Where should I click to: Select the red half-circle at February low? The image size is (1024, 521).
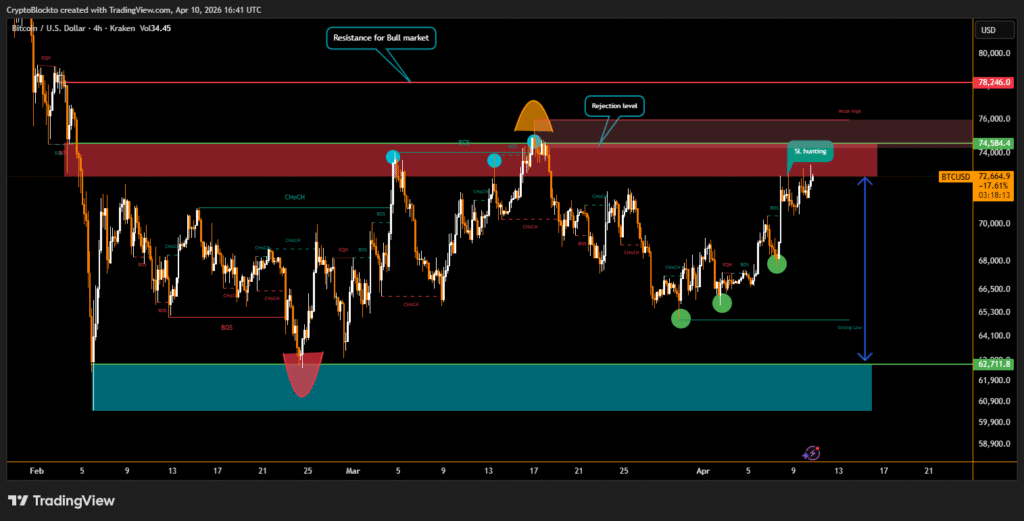tap(302, 378)
